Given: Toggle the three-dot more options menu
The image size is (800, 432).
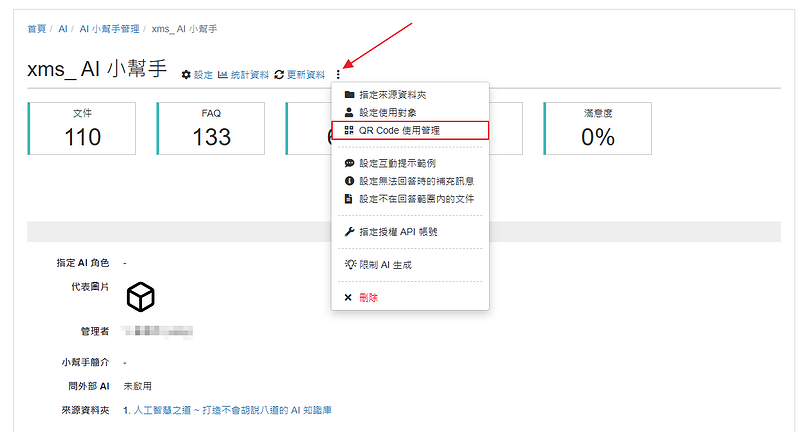Looking at the screenshot, I should click(339, 74).
